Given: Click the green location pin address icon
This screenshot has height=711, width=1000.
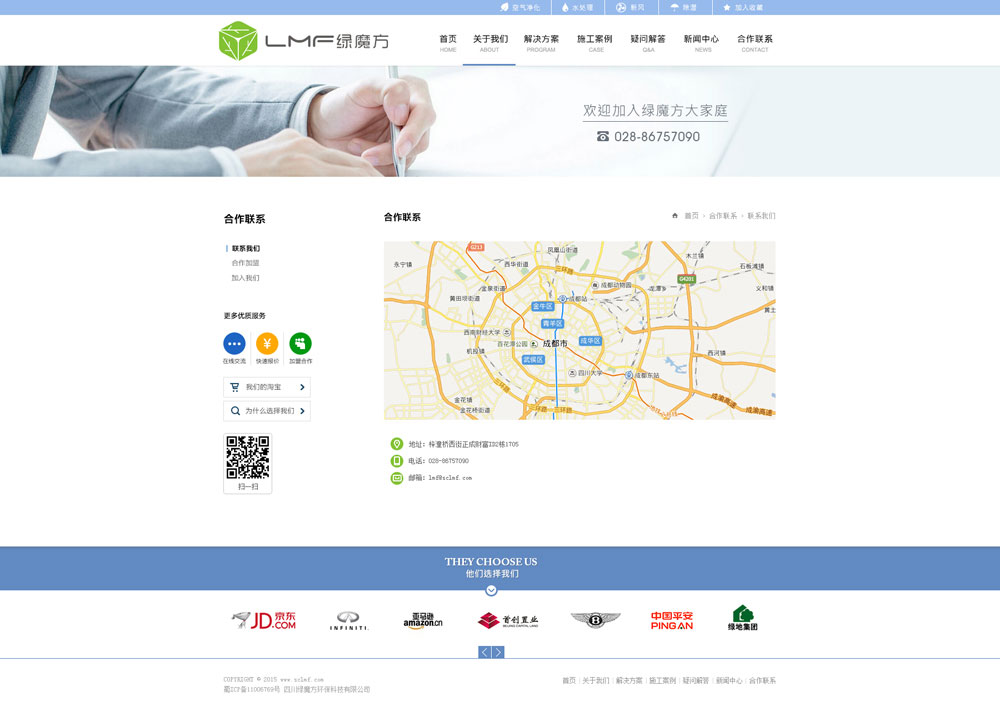Looking at the screenshot, I should [397, 444].
